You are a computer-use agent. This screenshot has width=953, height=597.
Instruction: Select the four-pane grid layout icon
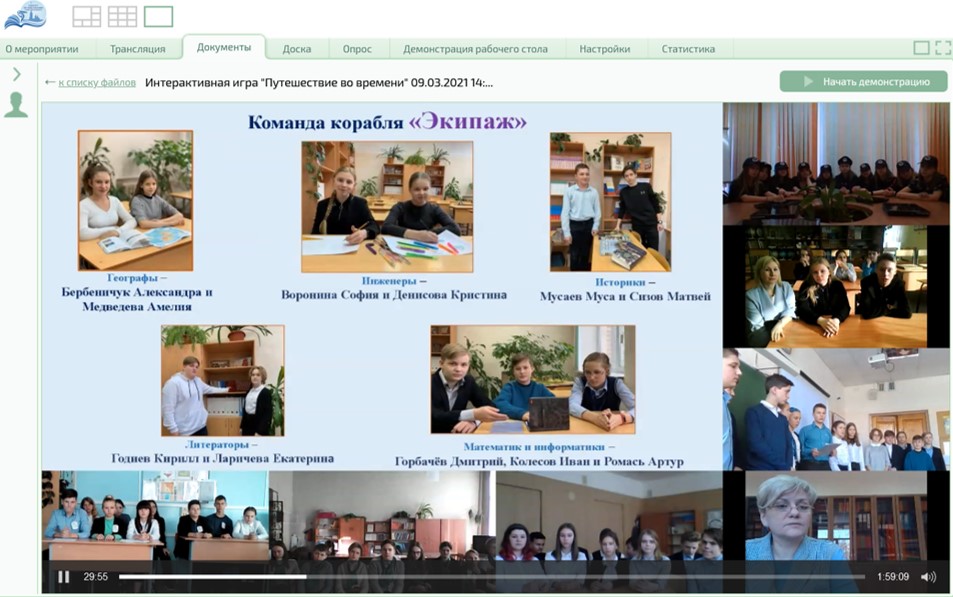87,16
